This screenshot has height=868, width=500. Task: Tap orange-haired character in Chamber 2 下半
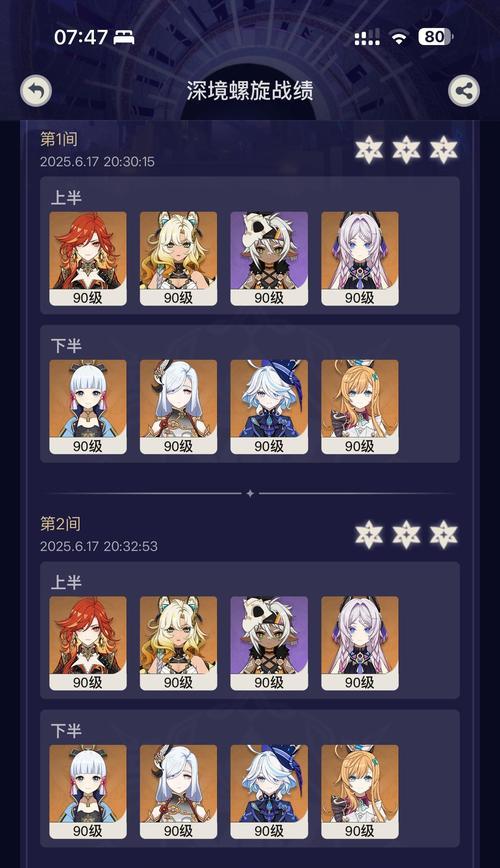[360, 792]
